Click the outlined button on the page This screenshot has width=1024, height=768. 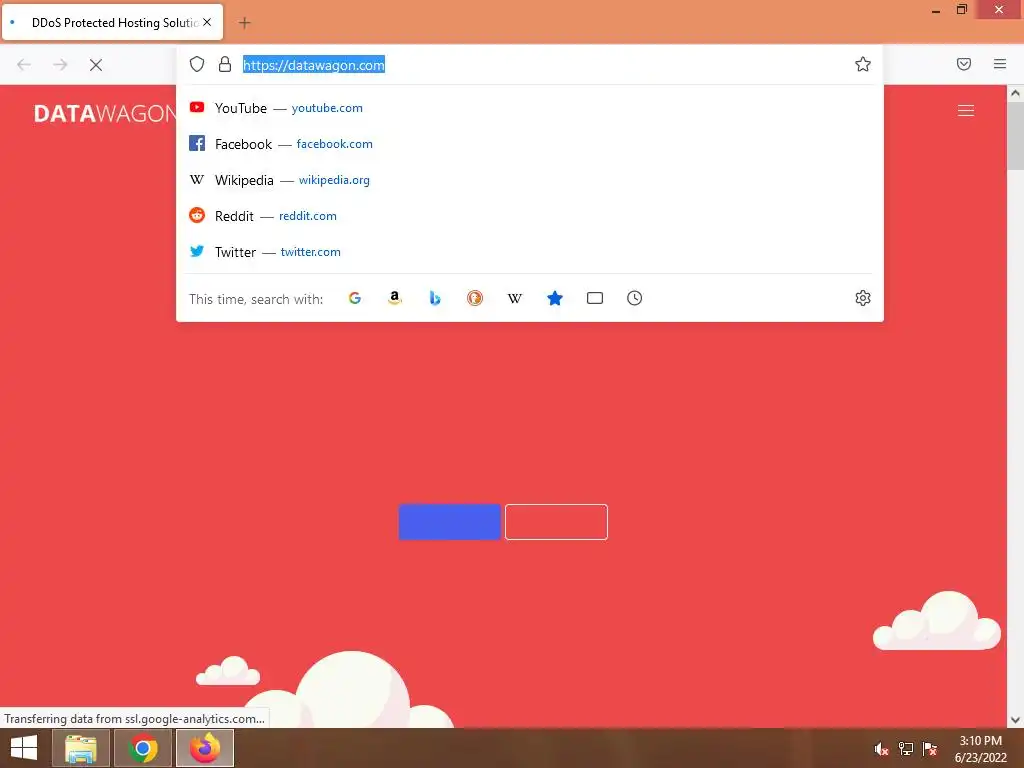click(x=556, y=522)
